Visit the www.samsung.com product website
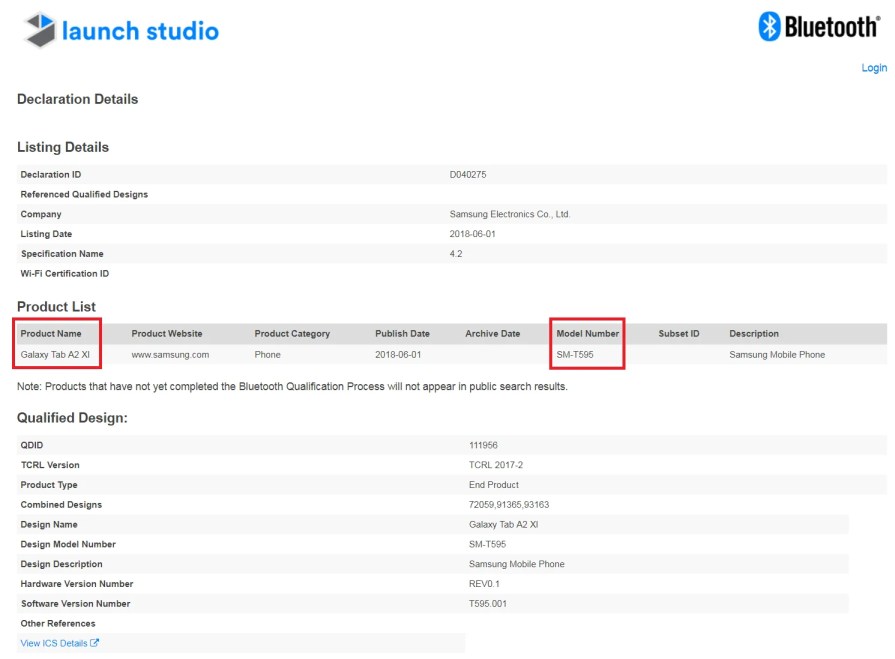The height and width of the screenshot is (659, 895). [x=170, y=354]
